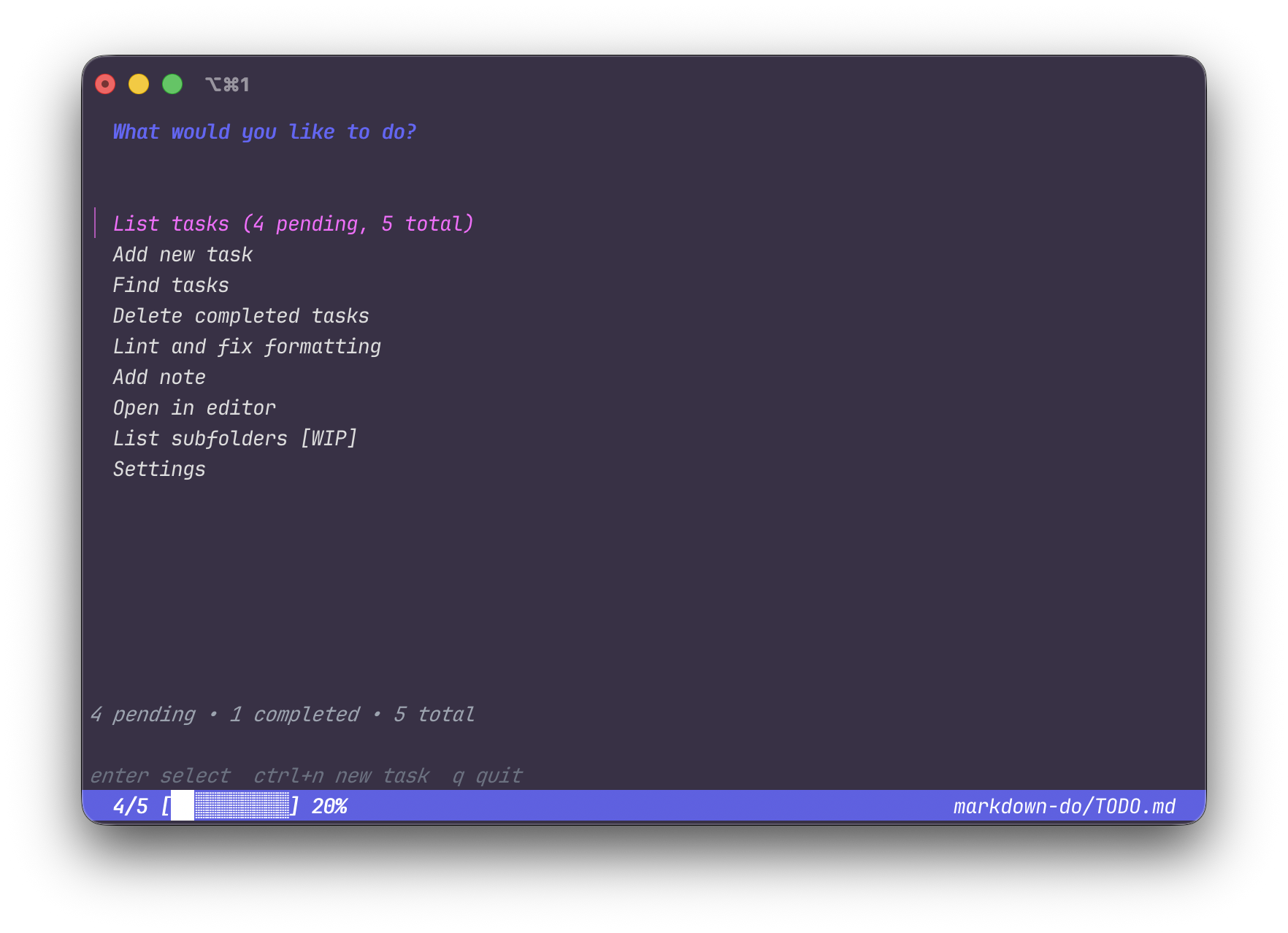Click the "q quit" hint
This screenshot has height=933, width=1288.
487,776
